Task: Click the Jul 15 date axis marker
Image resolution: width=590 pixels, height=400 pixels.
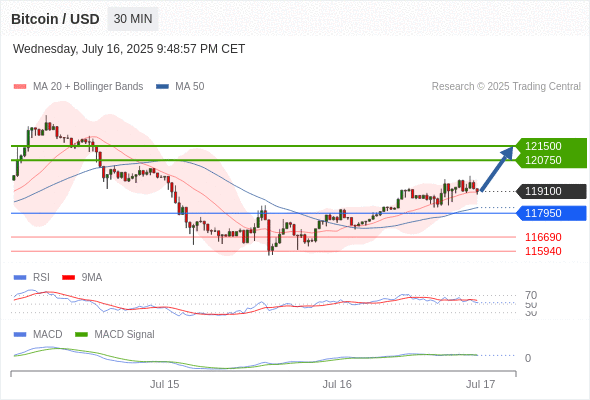Action: (x=164, y=384)
